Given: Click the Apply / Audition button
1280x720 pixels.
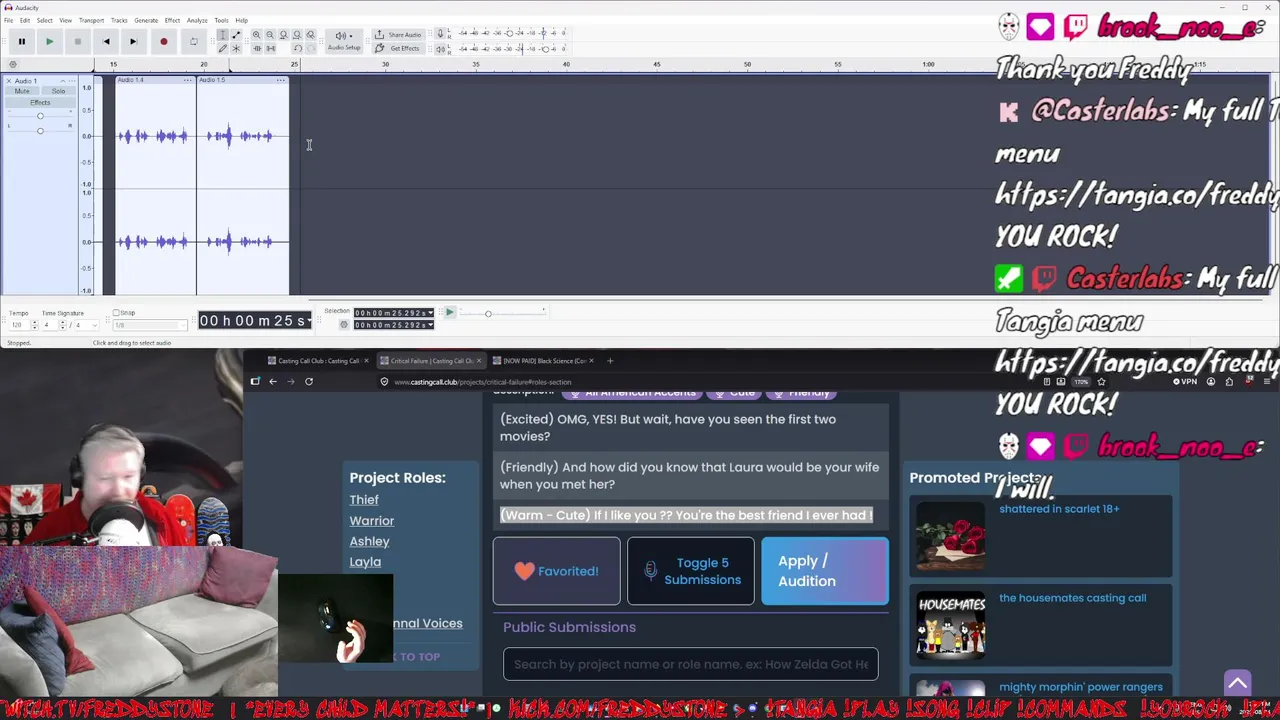Looking at the screenshot, I should coord(825,571).
